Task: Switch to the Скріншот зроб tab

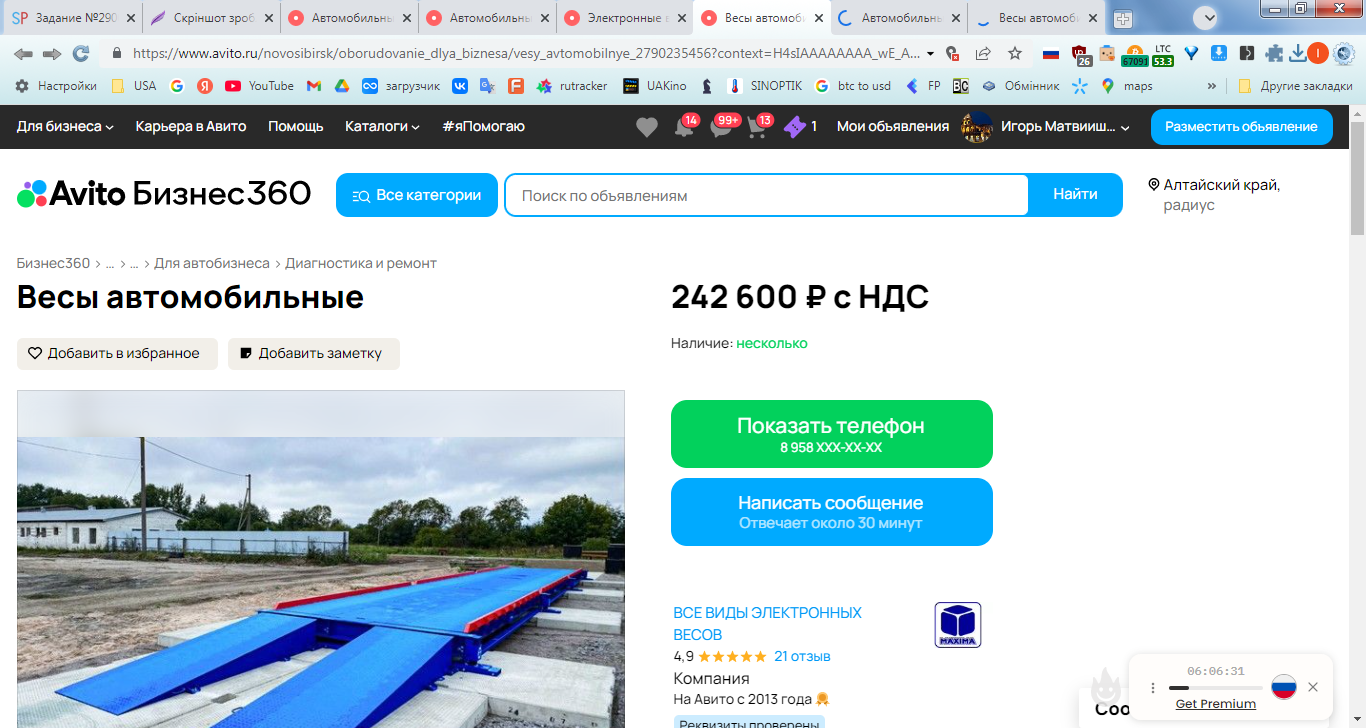Action: click(210, 18)
